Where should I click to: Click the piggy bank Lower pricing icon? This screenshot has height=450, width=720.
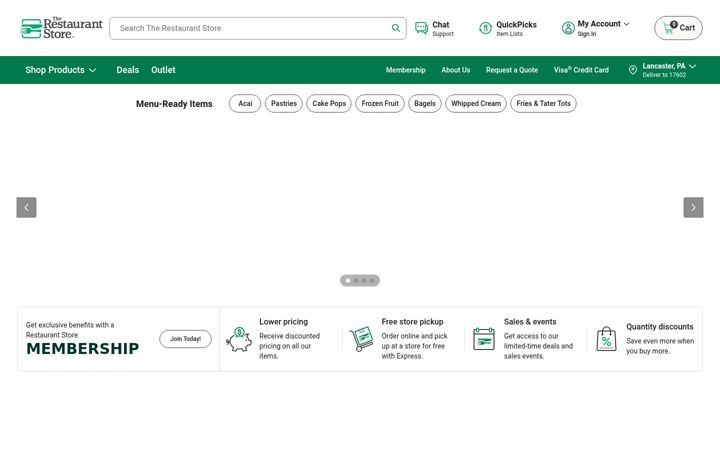coord(239,339)
